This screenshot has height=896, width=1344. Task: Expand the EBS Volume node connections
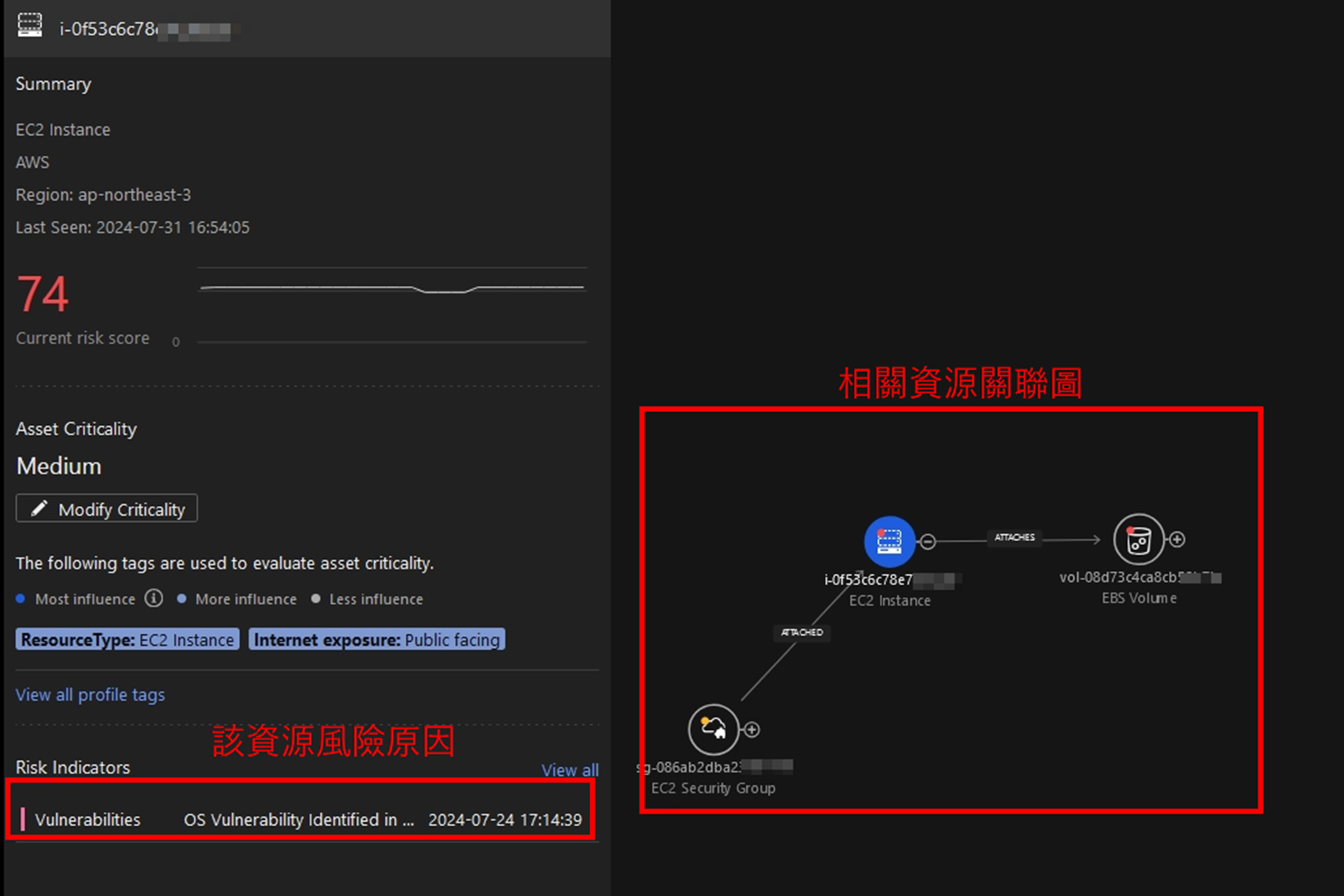(1176, 539)
